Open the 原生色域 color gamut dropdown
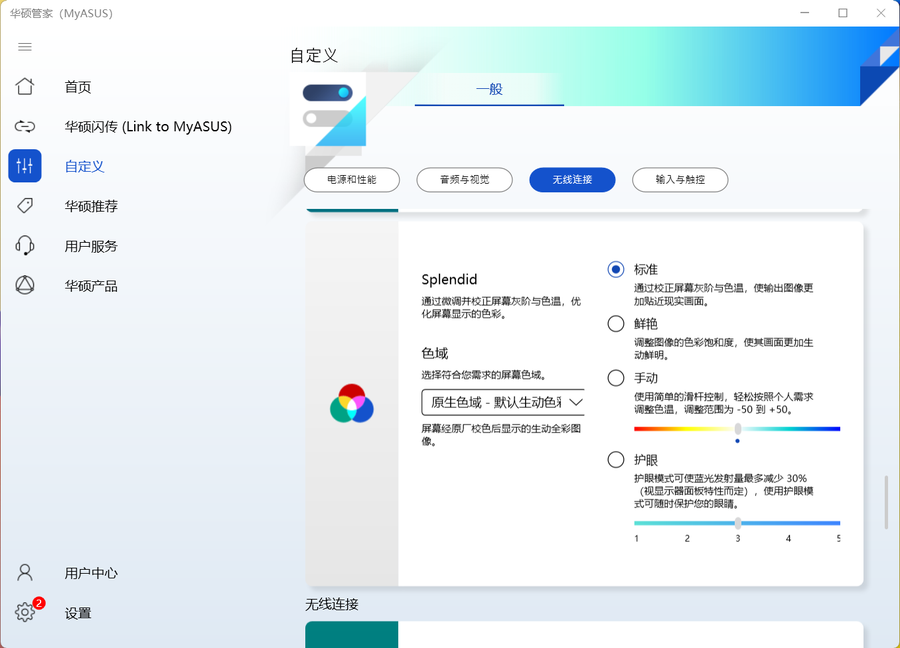Image resolution: width=900 pixels, height=648 pixels. (x=505, y=401)
